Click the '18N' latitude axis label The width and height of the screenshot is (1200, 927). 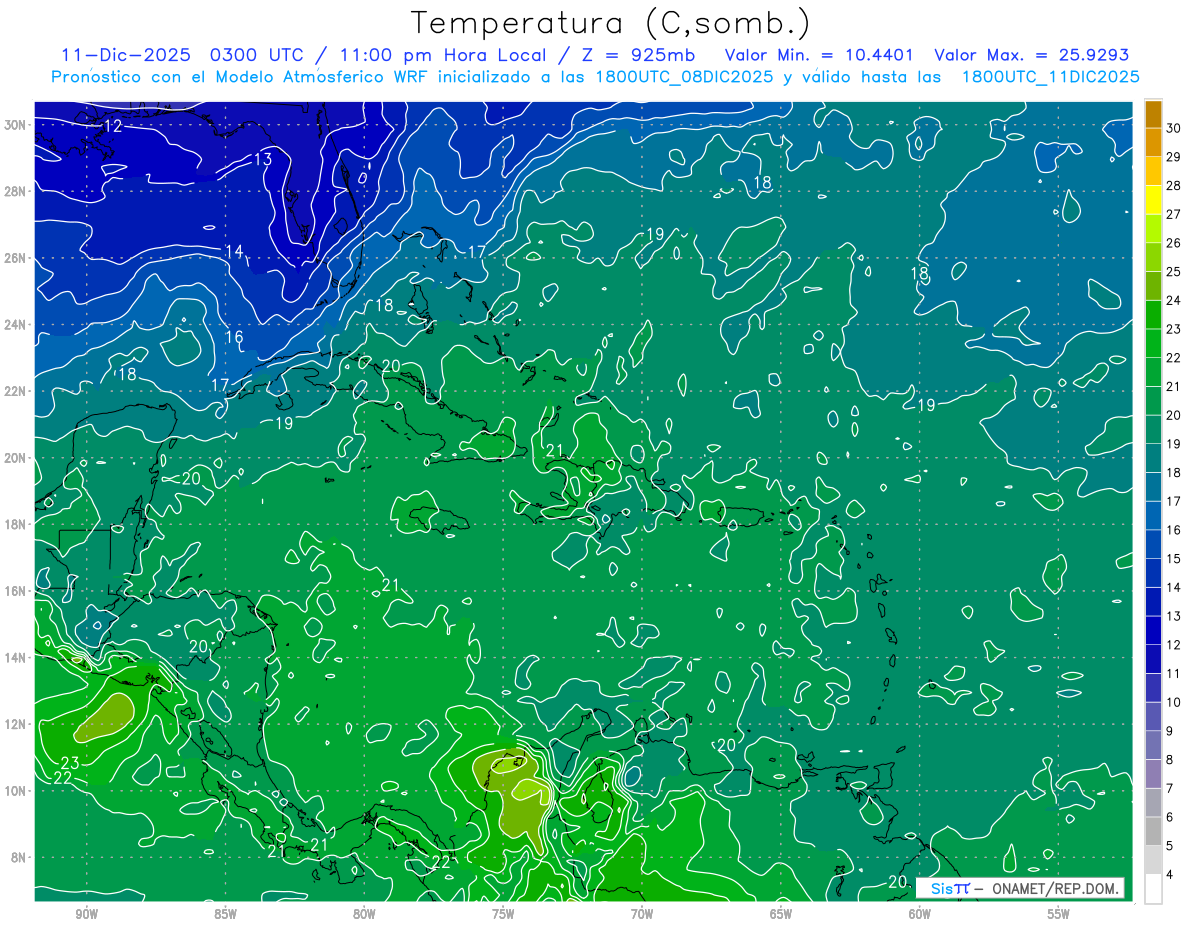click(16, 524)
